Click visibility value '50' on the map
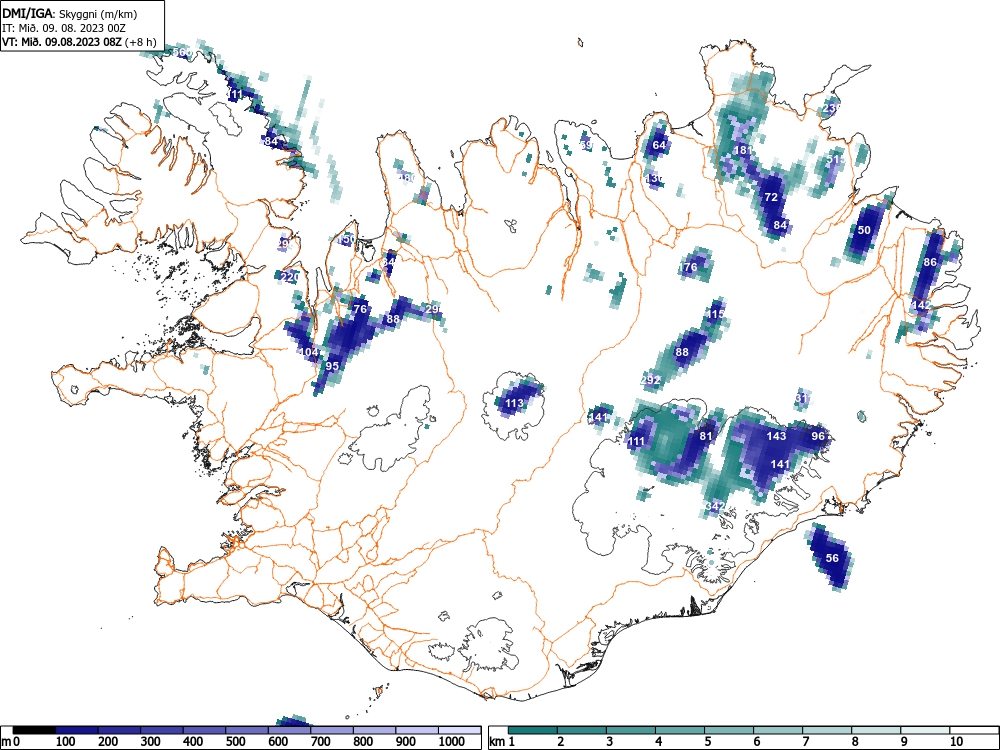This screenshot has height=750, width=1000. (x=864, y=230)
